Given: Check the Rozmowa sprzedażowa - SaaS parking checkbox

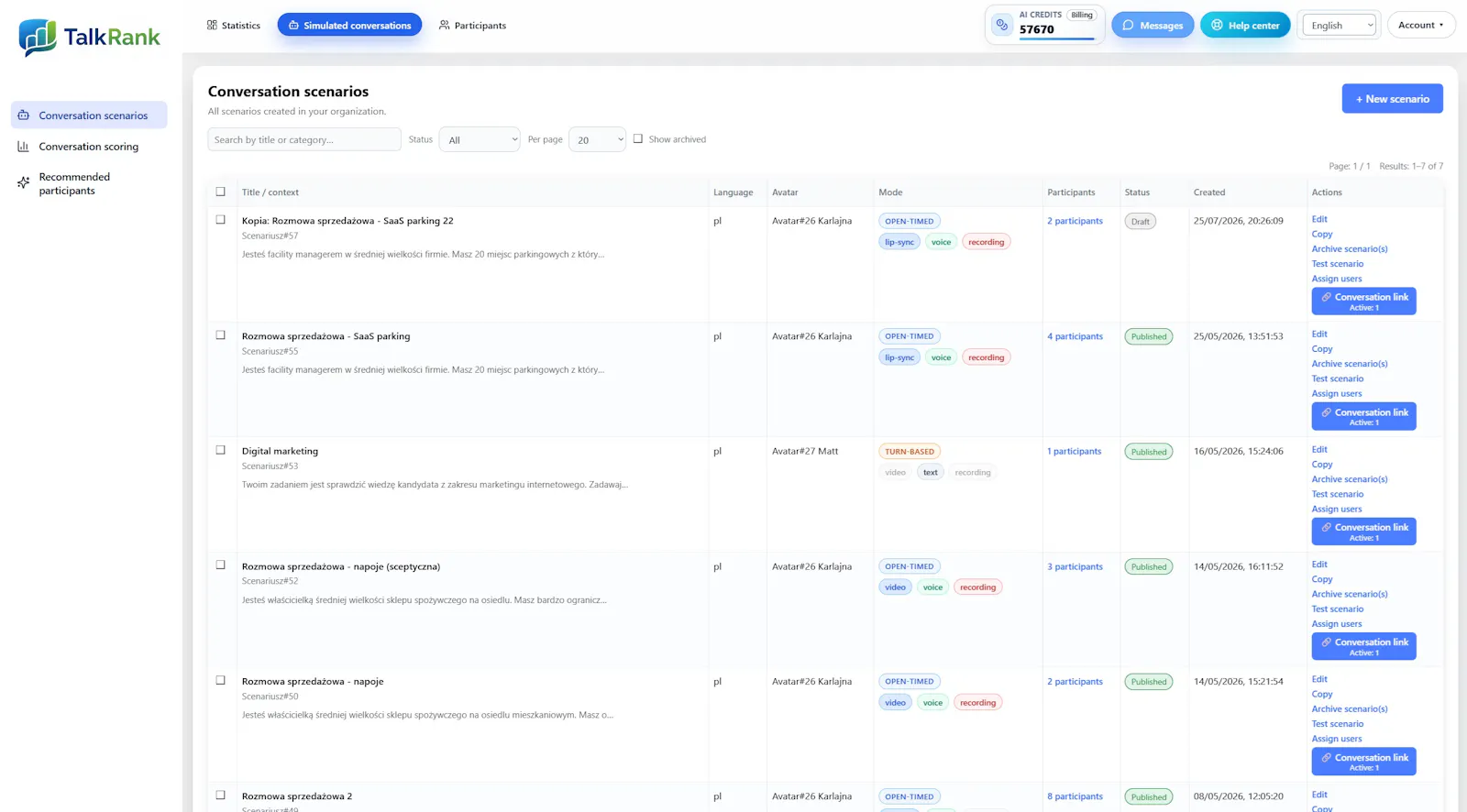Looking at the screenshot, I should (x=220, y=335).
